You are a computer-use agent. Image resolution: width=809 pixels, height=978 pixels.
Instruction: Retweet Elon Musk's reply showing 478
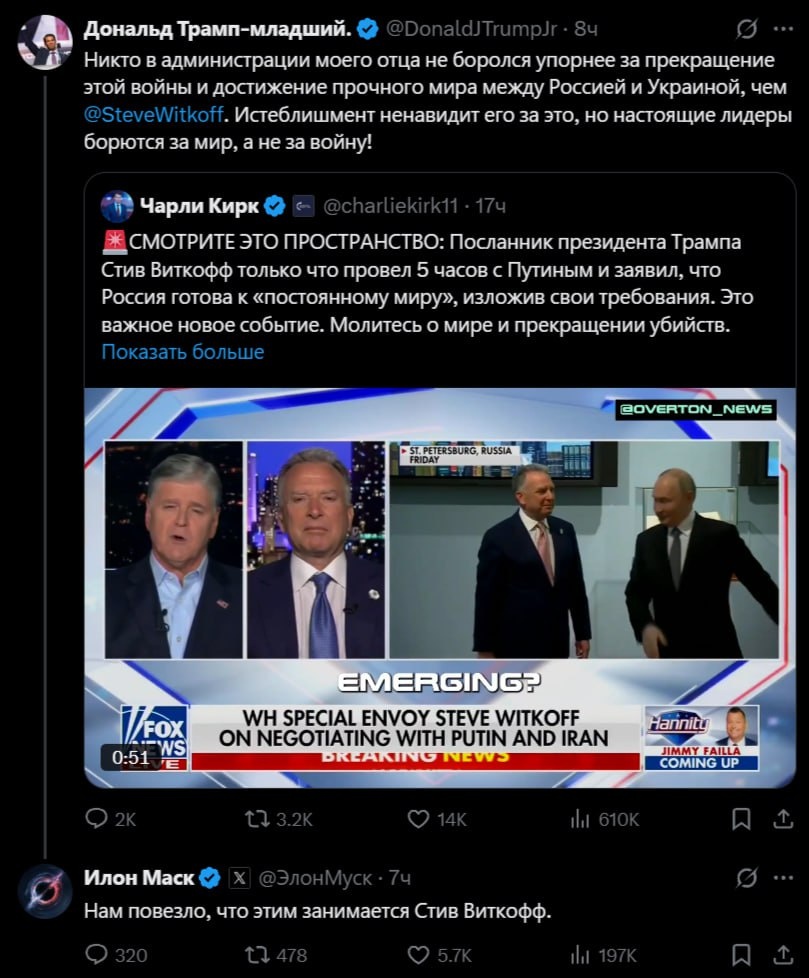[256, 954]
